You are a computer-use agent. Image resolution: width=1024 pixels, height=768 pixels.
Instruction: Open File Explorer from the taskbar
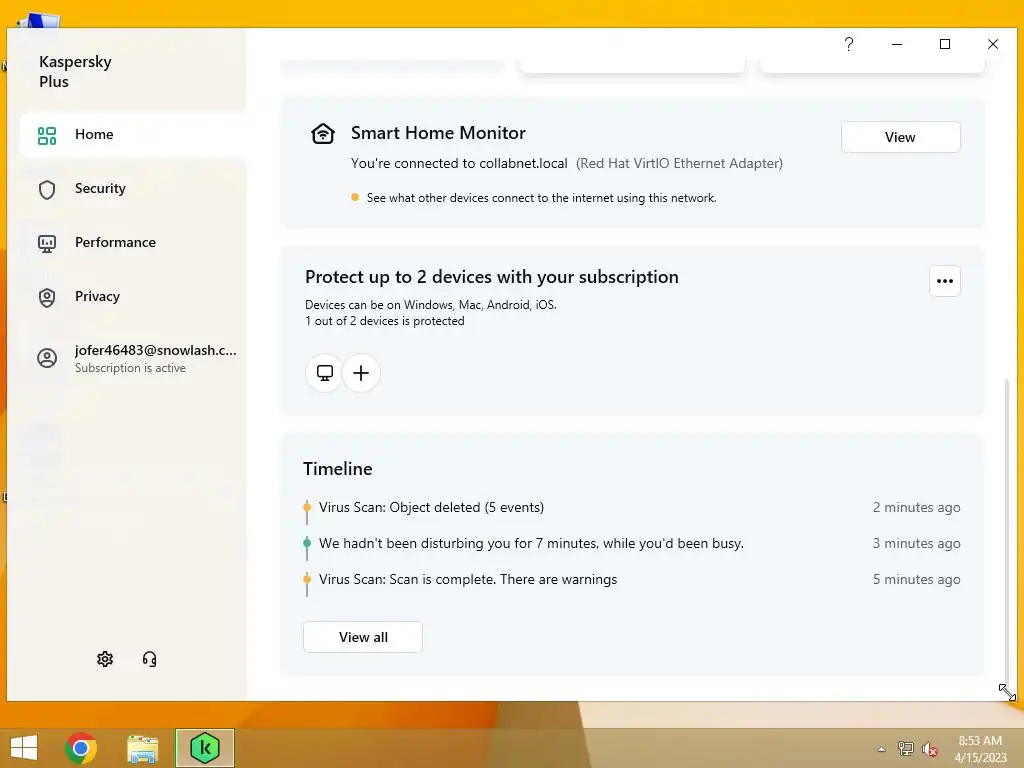[x=142, y=748]
